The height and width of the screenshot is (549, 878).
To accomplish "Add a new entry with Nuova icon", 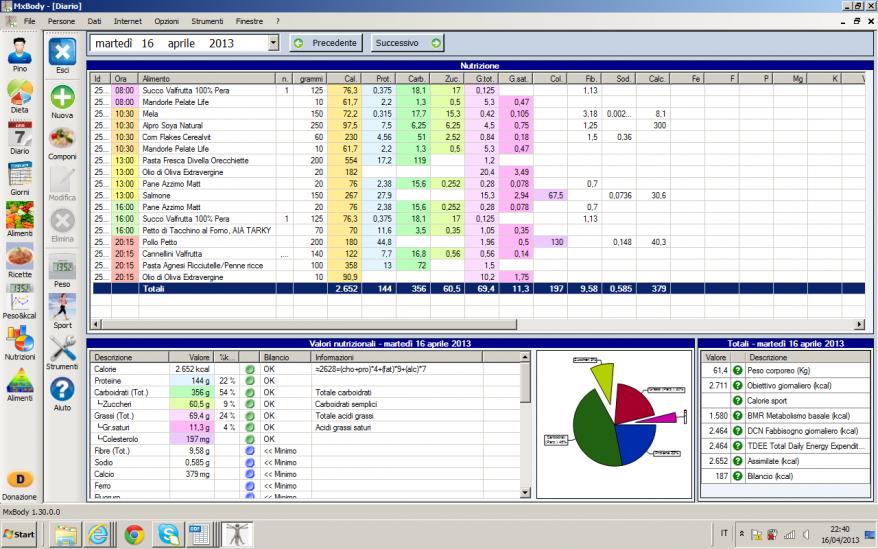I will 62,101.
